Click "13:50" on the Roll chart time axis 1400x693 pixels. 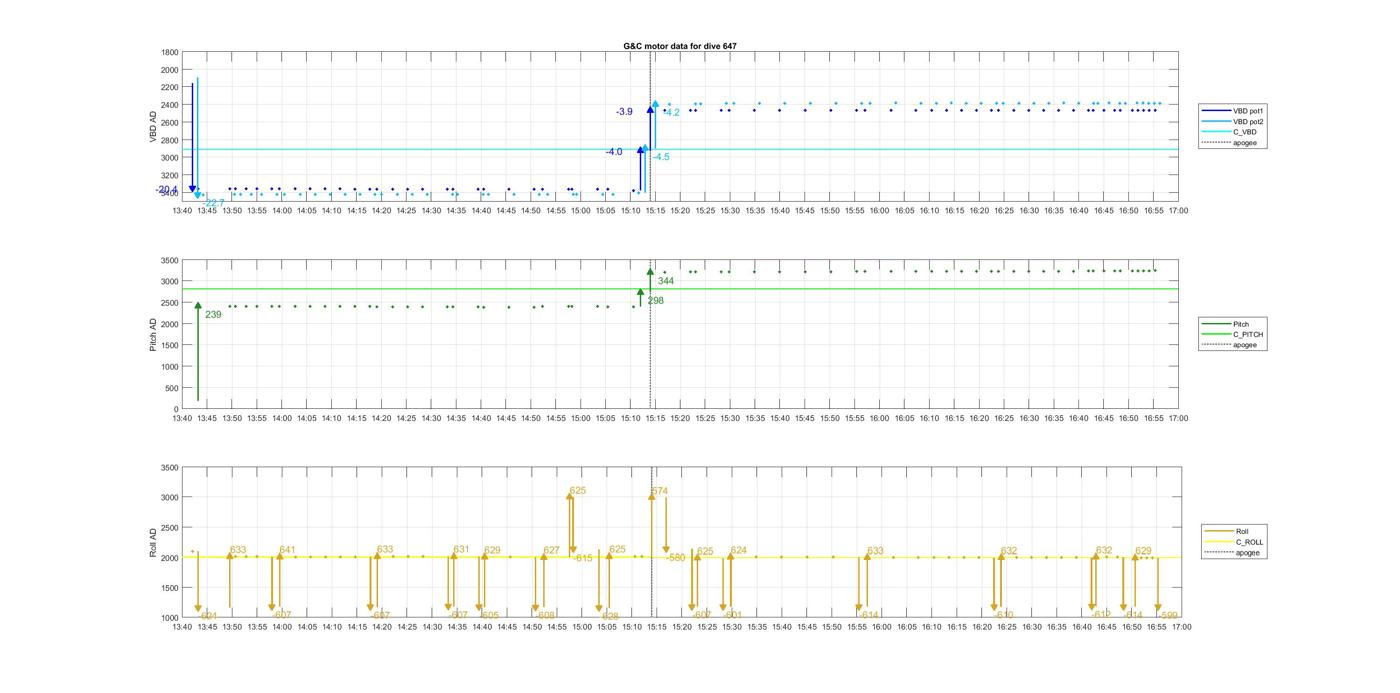click(x=232, y=628)
